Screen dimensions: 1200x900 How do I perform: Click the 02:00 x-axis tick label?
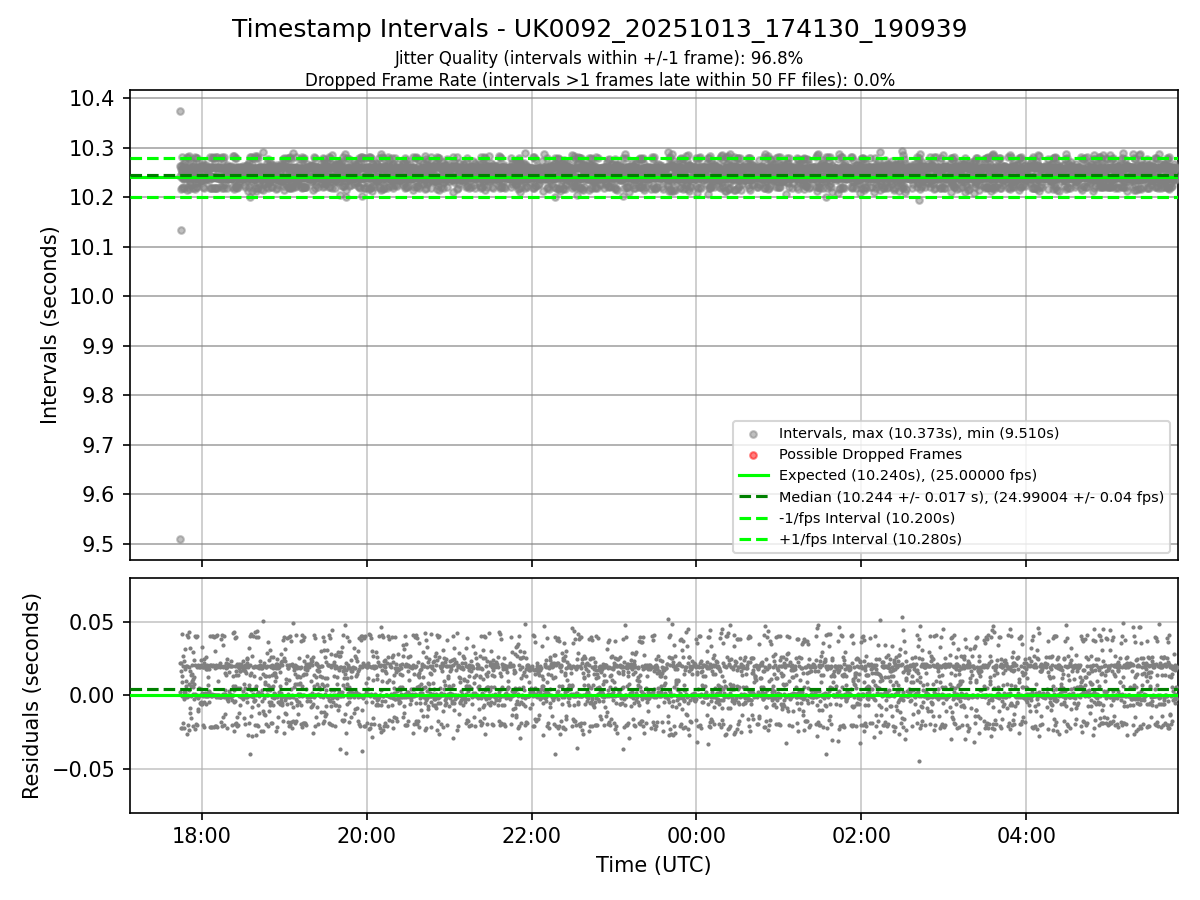861,834
